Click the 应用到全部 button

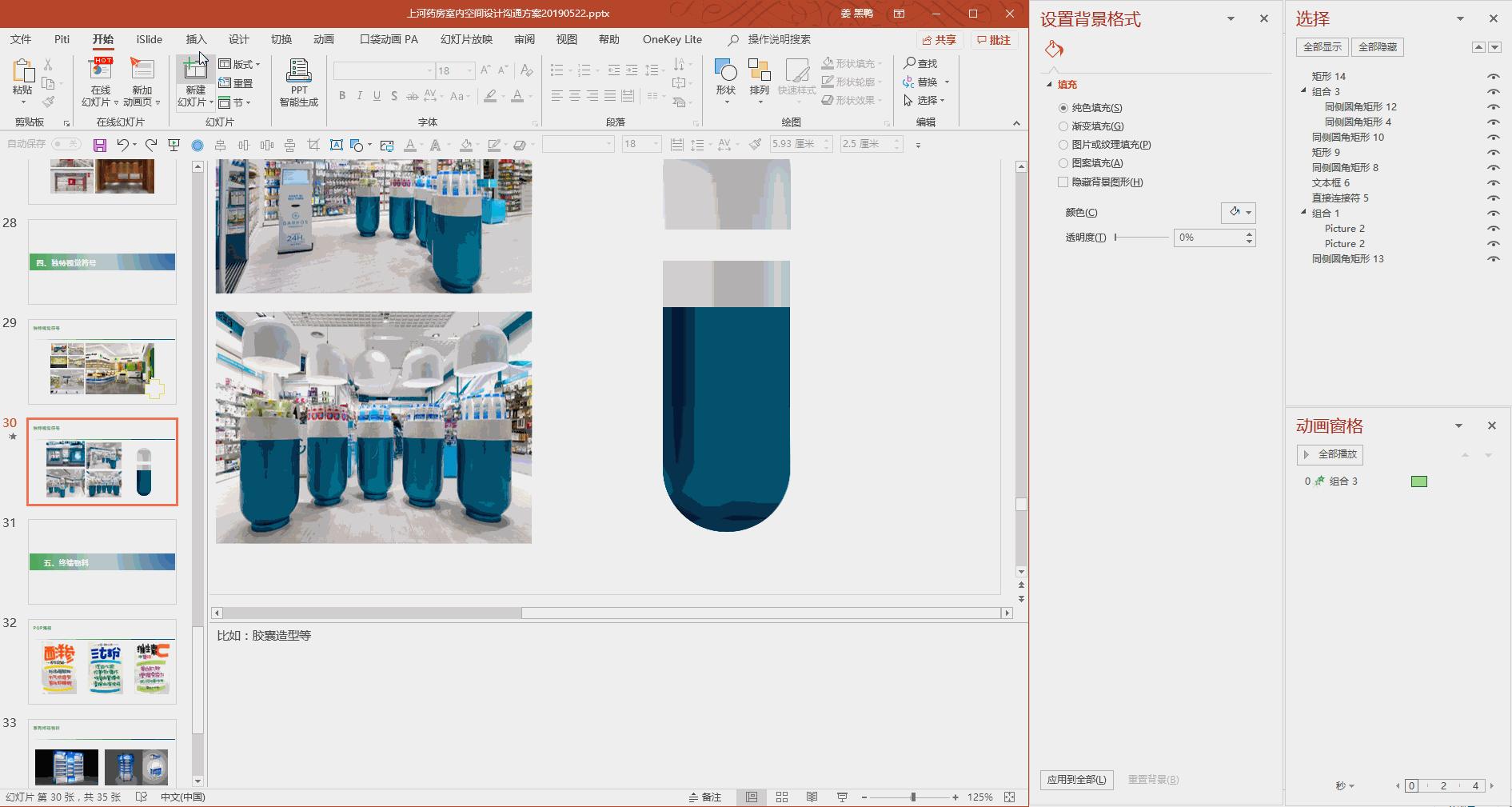[1076, 780]
